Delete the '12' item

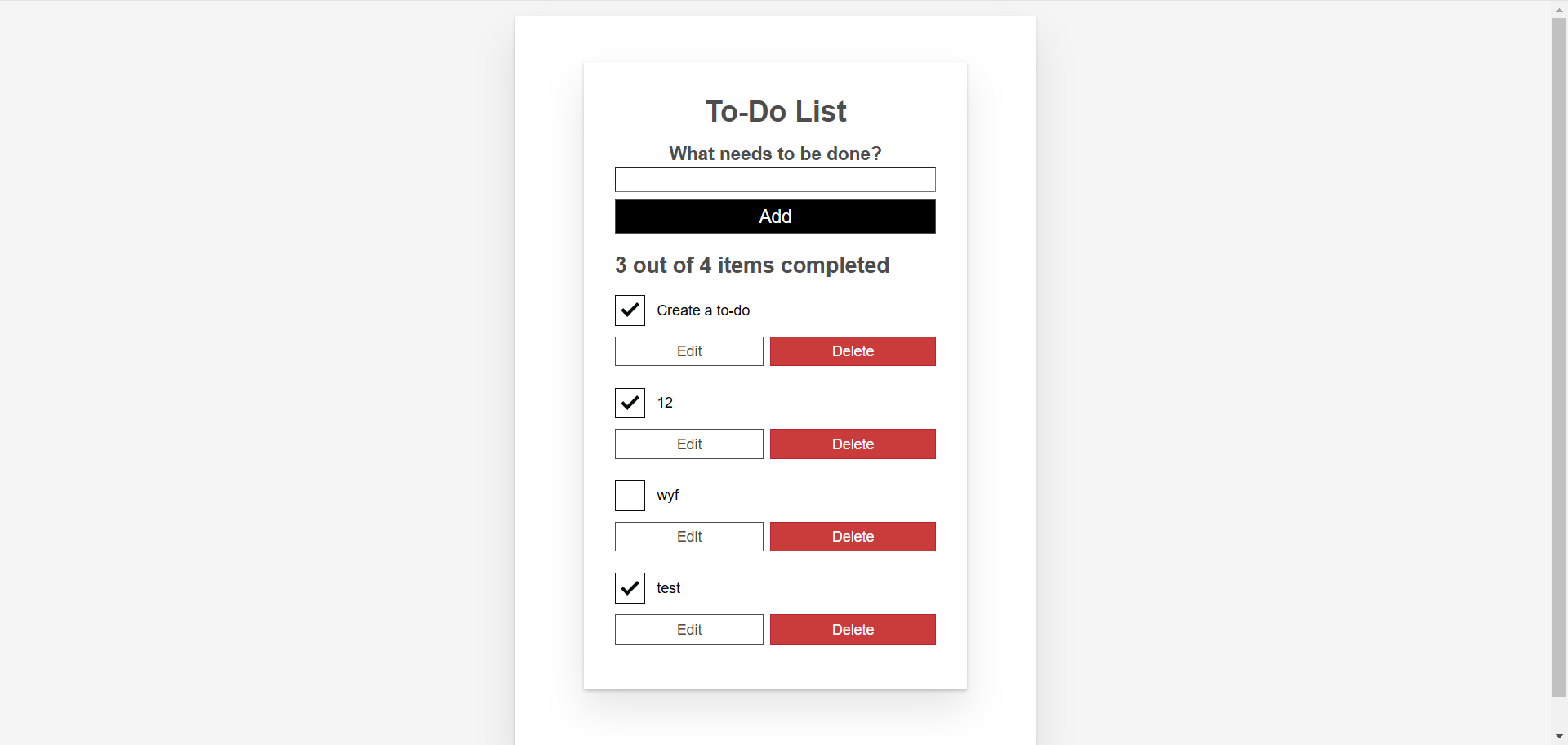[x=853, y=444]
